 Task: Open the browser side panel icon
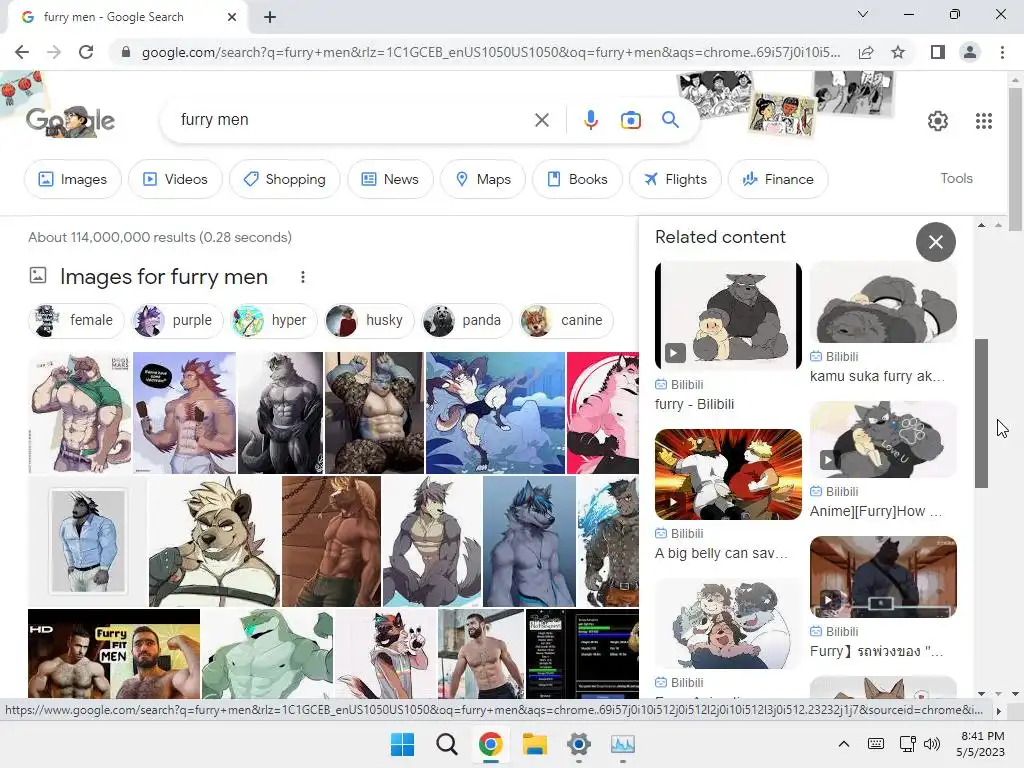[x=938, y=52]
